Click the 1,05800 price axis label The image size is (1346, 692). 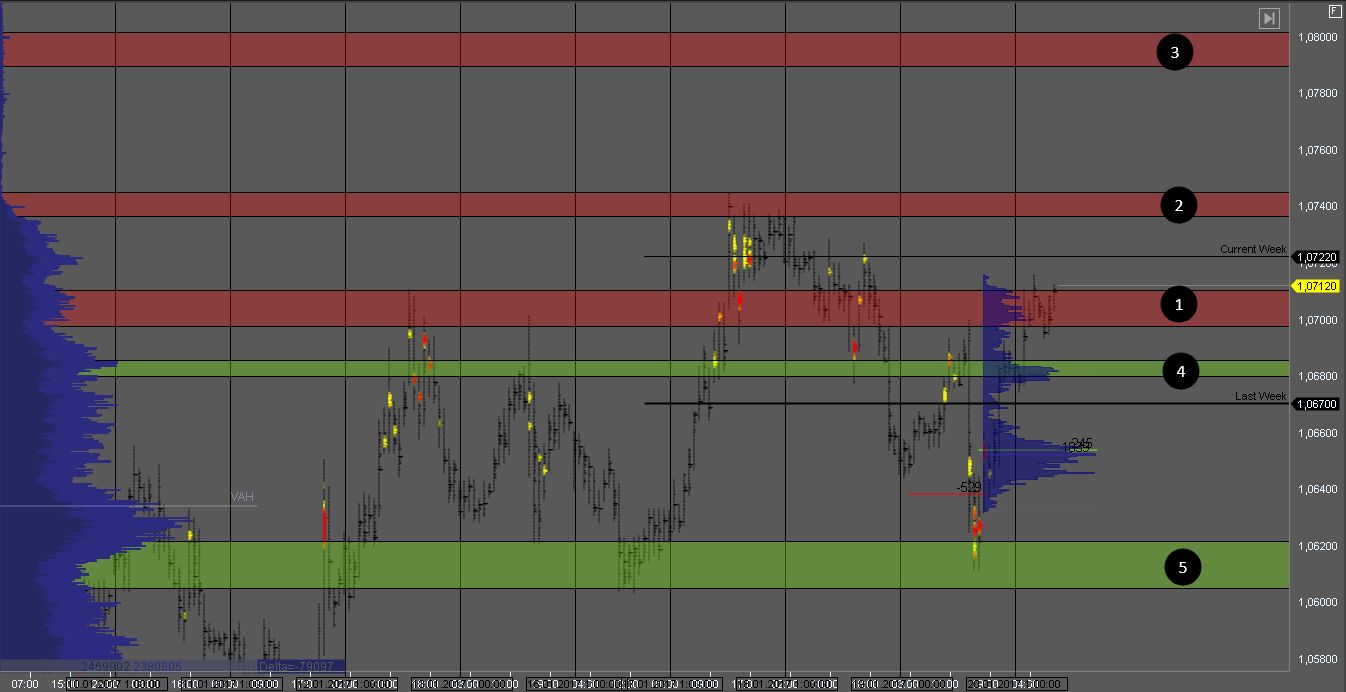(1317, 659)
